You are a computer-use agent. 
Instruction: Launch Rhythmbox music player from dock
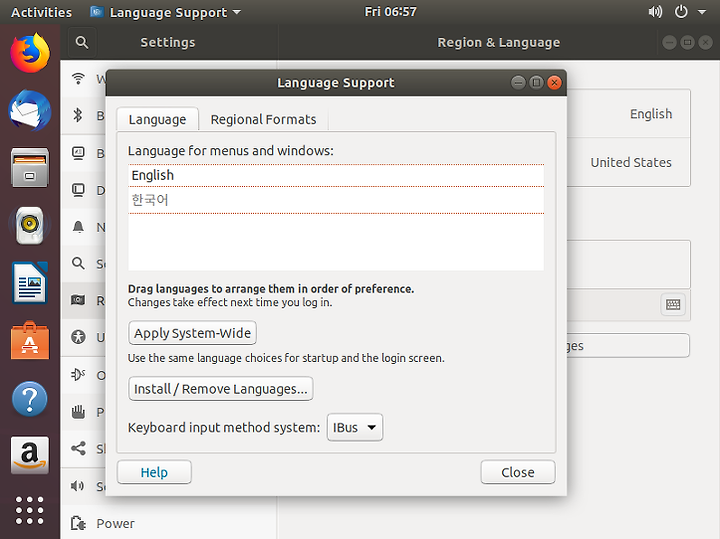click(x=30, y=225)
